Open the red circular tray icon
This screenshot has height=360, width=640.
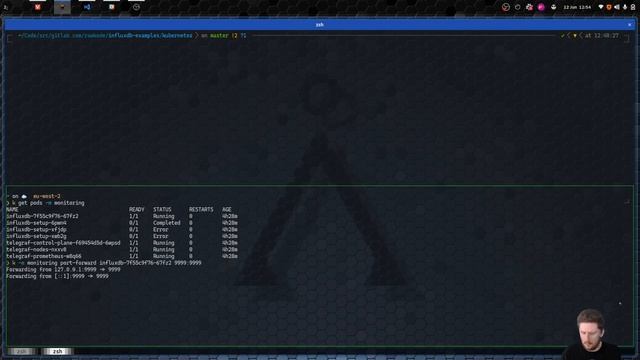coord(506,7)
